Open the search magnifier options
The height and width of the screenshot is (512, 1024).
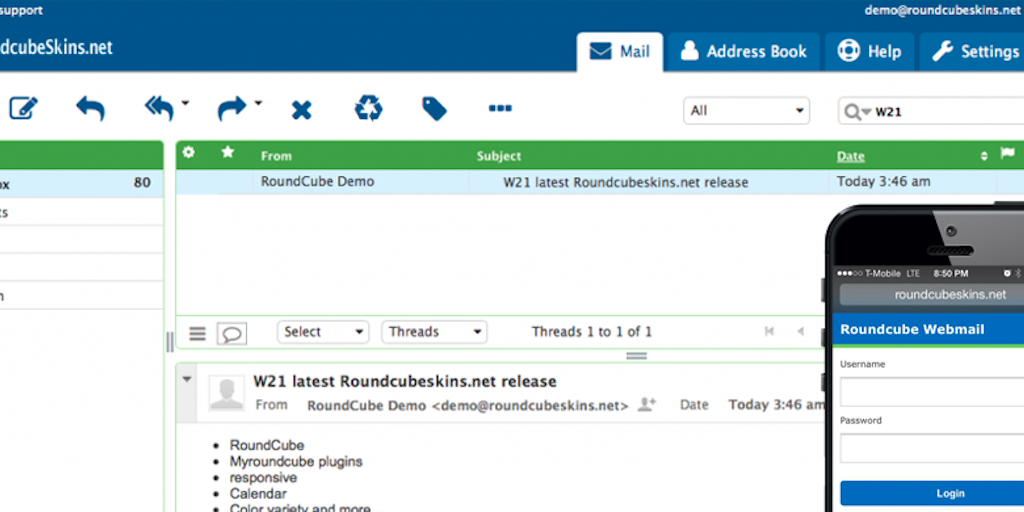(x=857, y=112)
